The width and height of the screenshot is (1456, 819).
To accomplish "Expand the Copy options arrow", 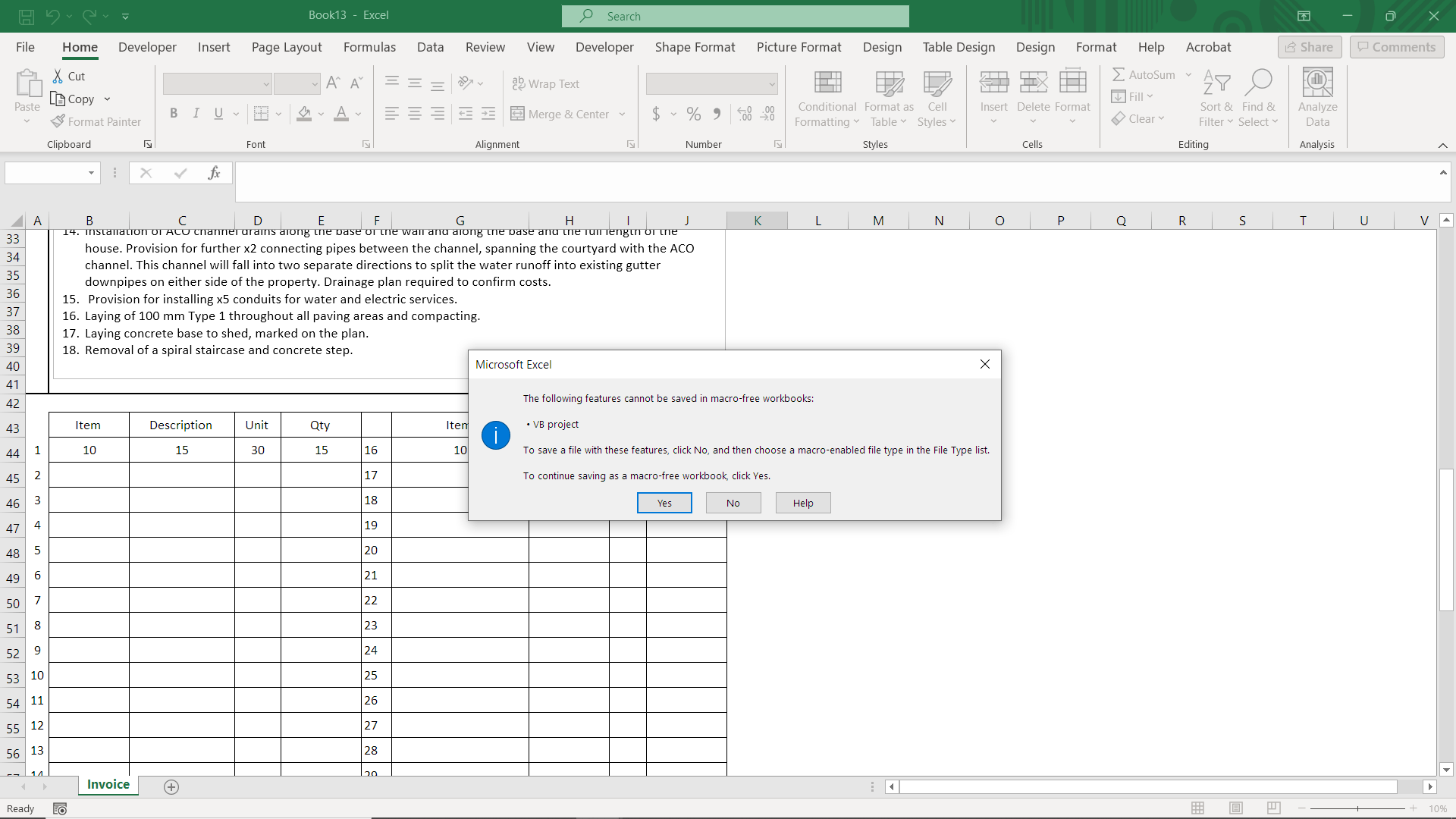I will 107,99.
